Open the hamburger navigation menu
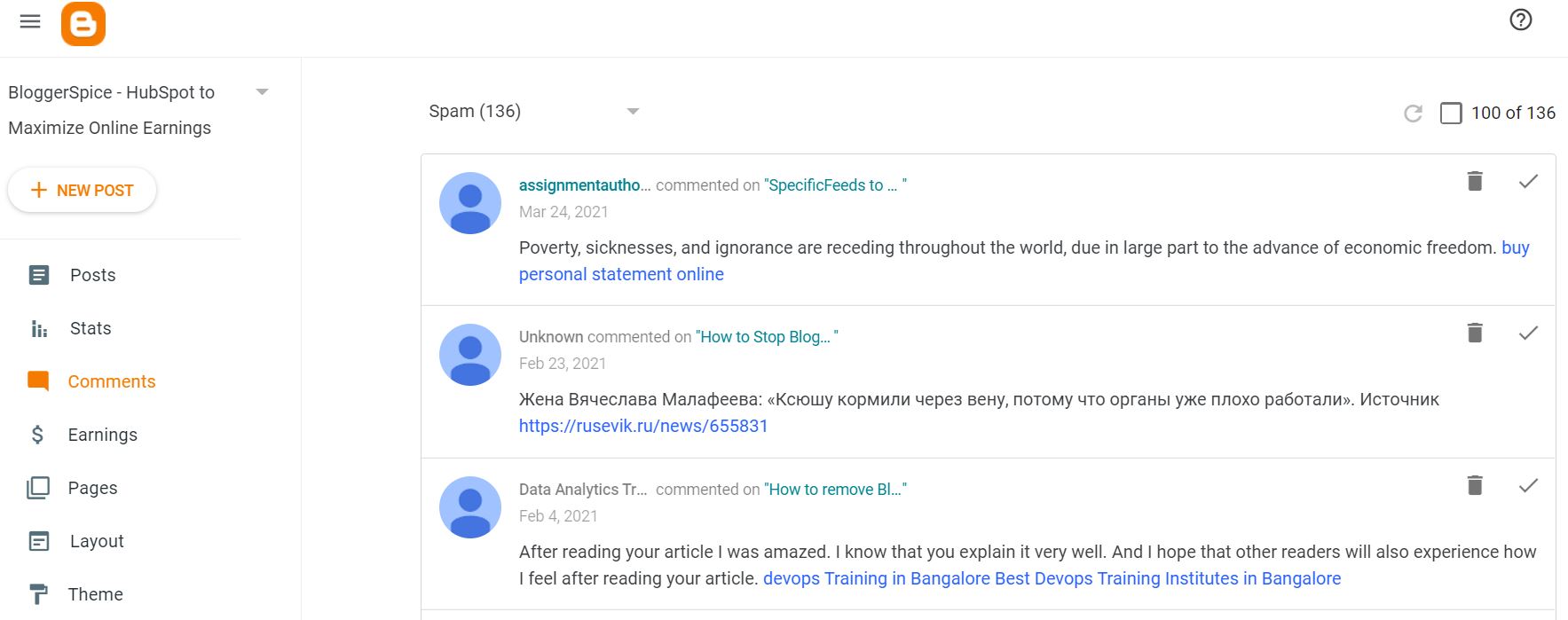The height and width of the screenshot is (620, 1568). [30, 21]
